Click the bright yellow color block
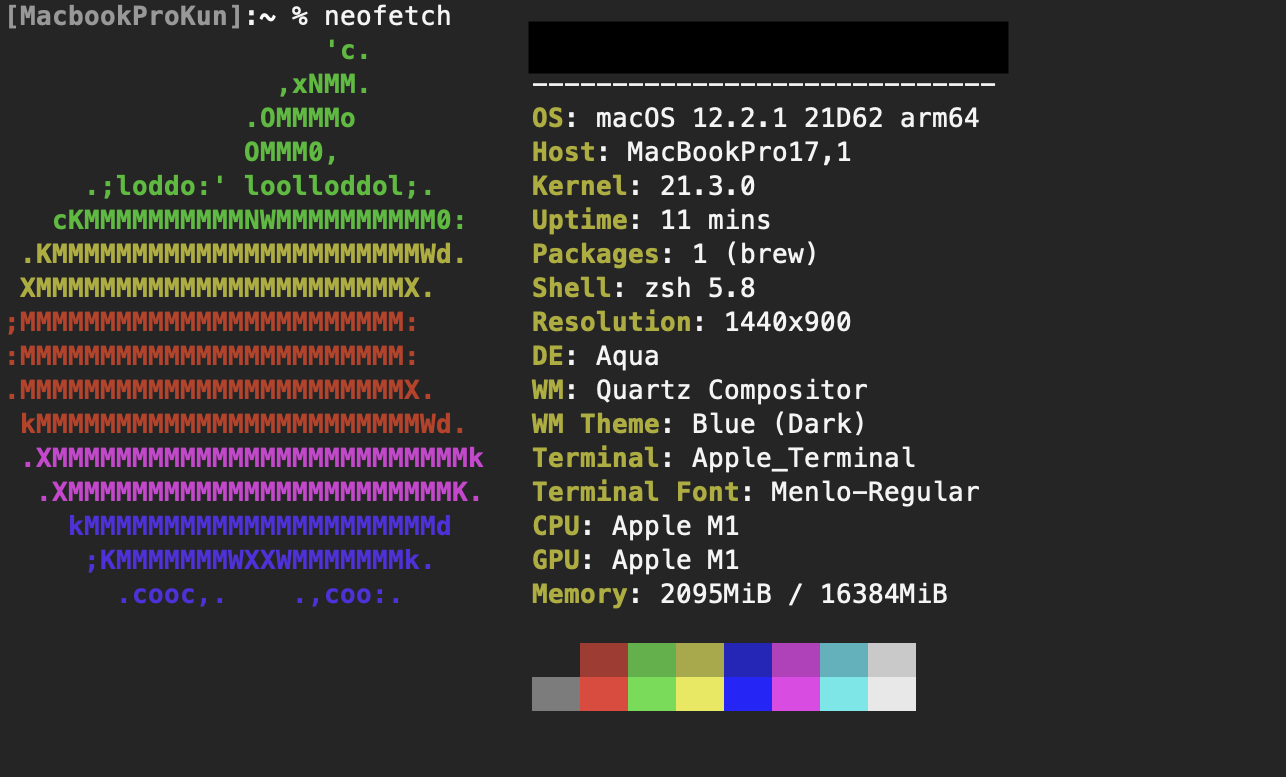This screenshot has width=1286, height=777. pyautogui.click(x=700, y=694)
